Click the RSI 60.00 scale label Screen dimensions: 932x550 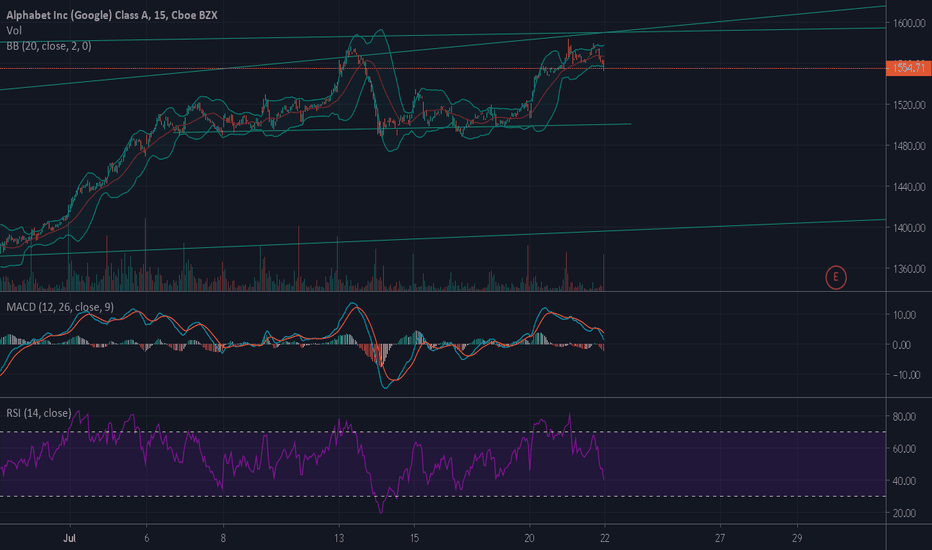click(904, 449)
